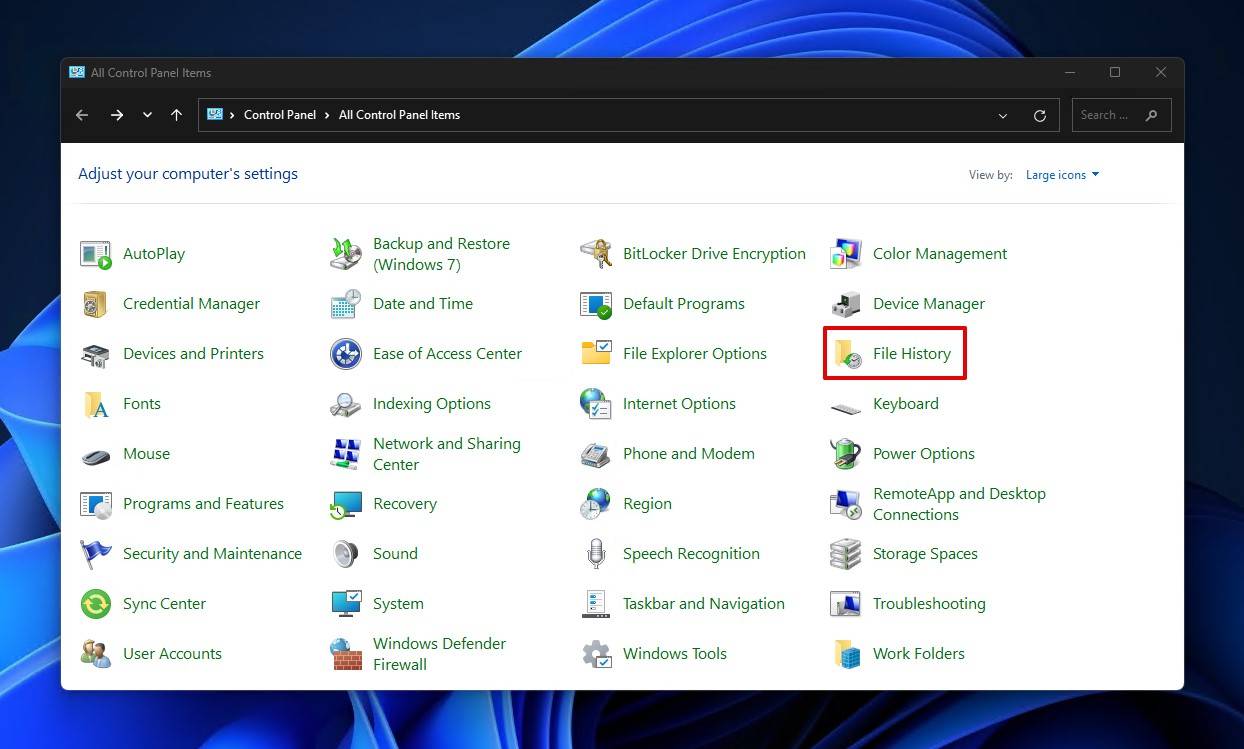Open the Storage Spaces icon
The width and height of the screenshot is (1244, 749).
[846, 554]
